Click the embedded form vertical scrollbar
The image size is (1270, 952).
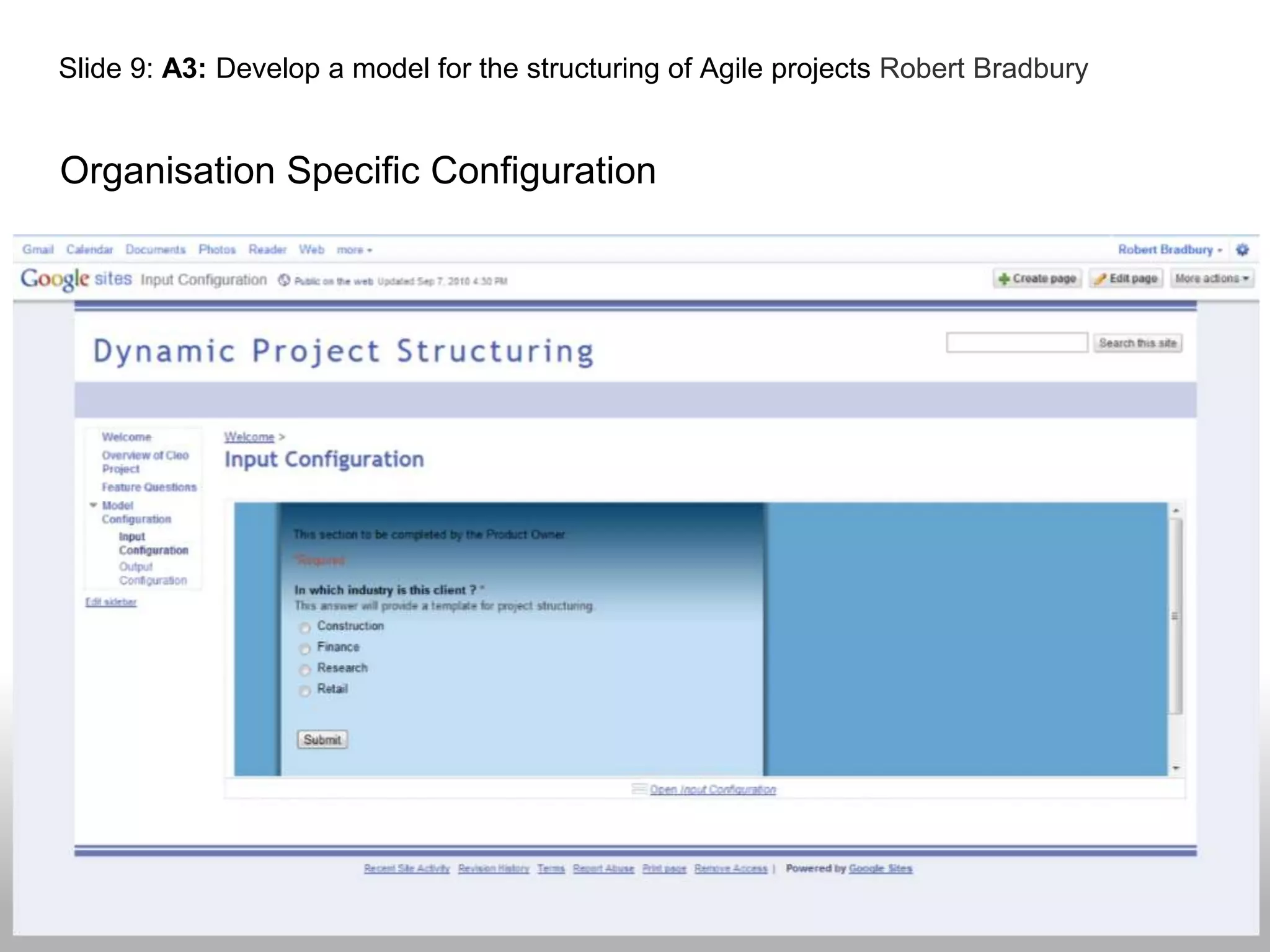(x=1176, y=617)
